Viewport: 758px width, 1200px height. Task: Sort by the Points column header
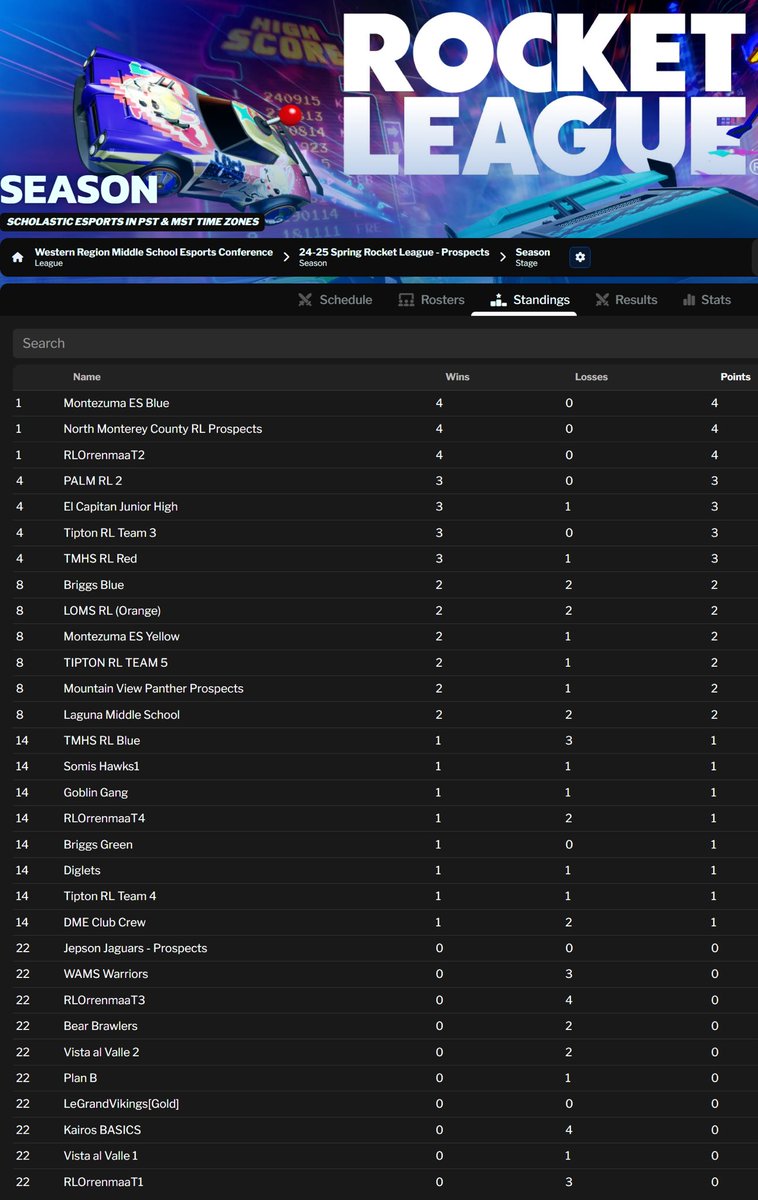735,377
